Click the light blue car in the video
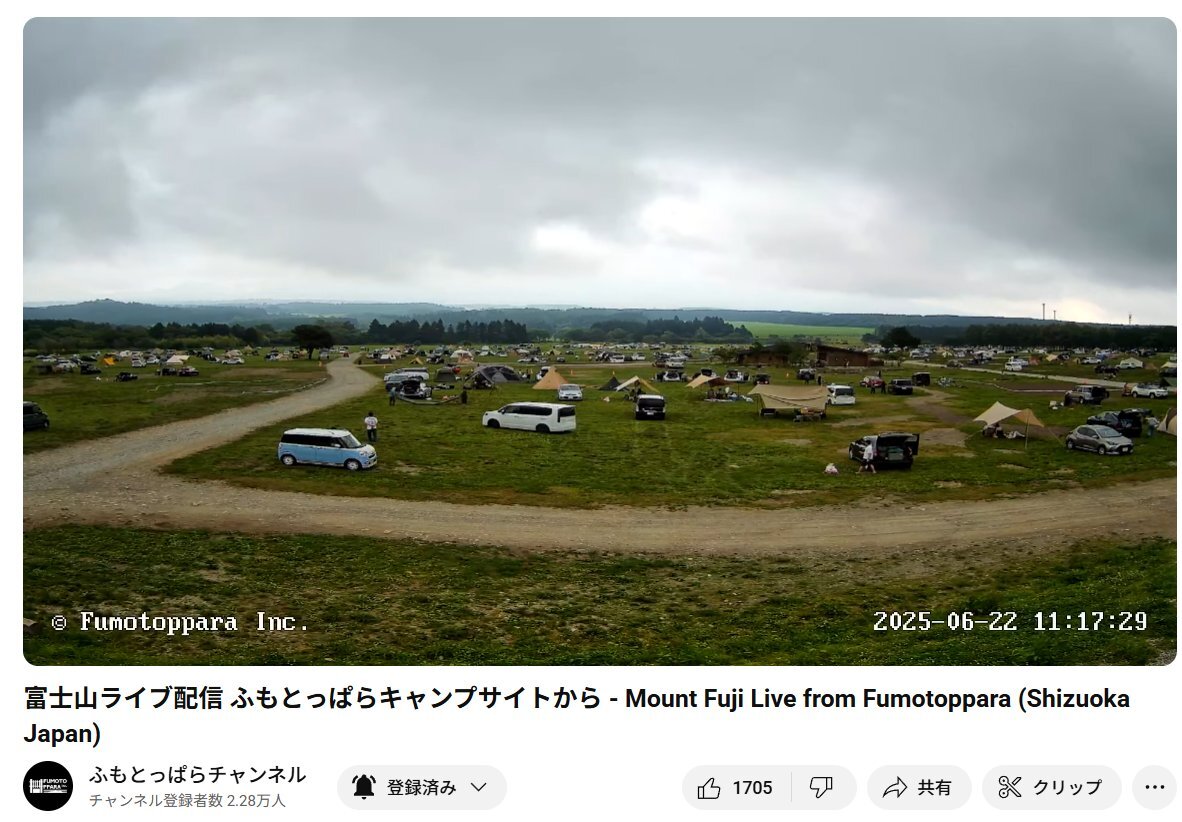Screen dimensions: 1182x822 (327, 448)
